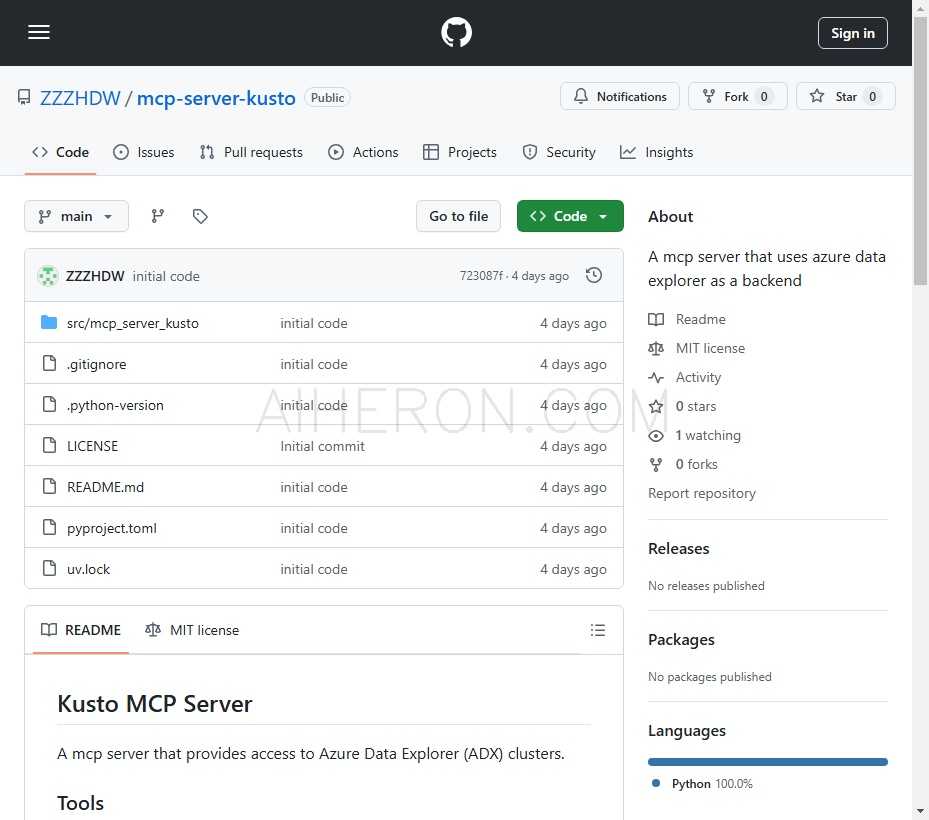View the Security tab

(x=559, y=152)
